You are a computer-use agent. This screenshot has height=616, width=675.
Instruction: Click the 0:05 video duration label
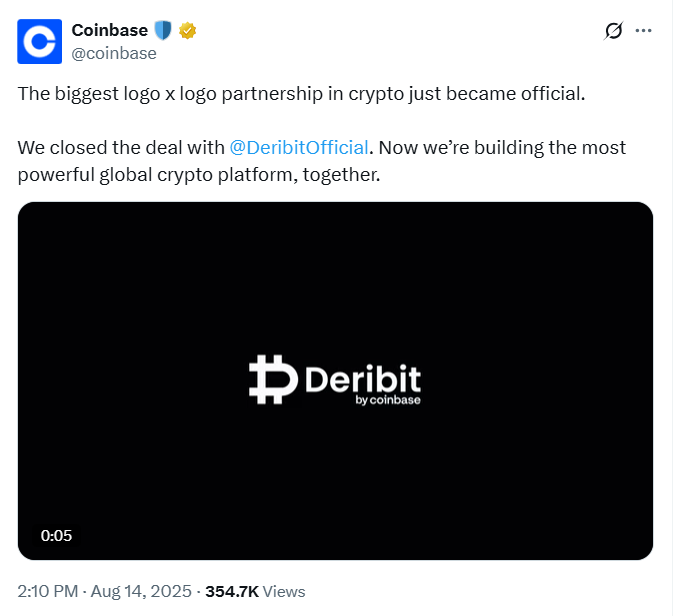(x=56, y=535)
